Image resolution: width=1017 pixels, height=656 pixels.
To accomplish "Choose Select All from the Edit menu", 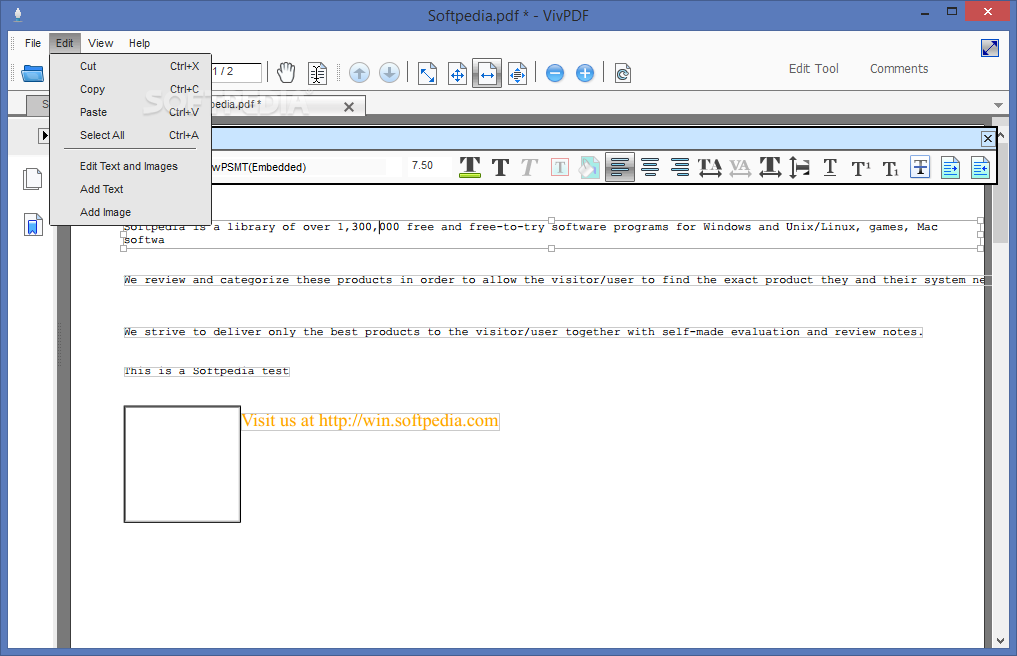I will click(x=130, y=135).
